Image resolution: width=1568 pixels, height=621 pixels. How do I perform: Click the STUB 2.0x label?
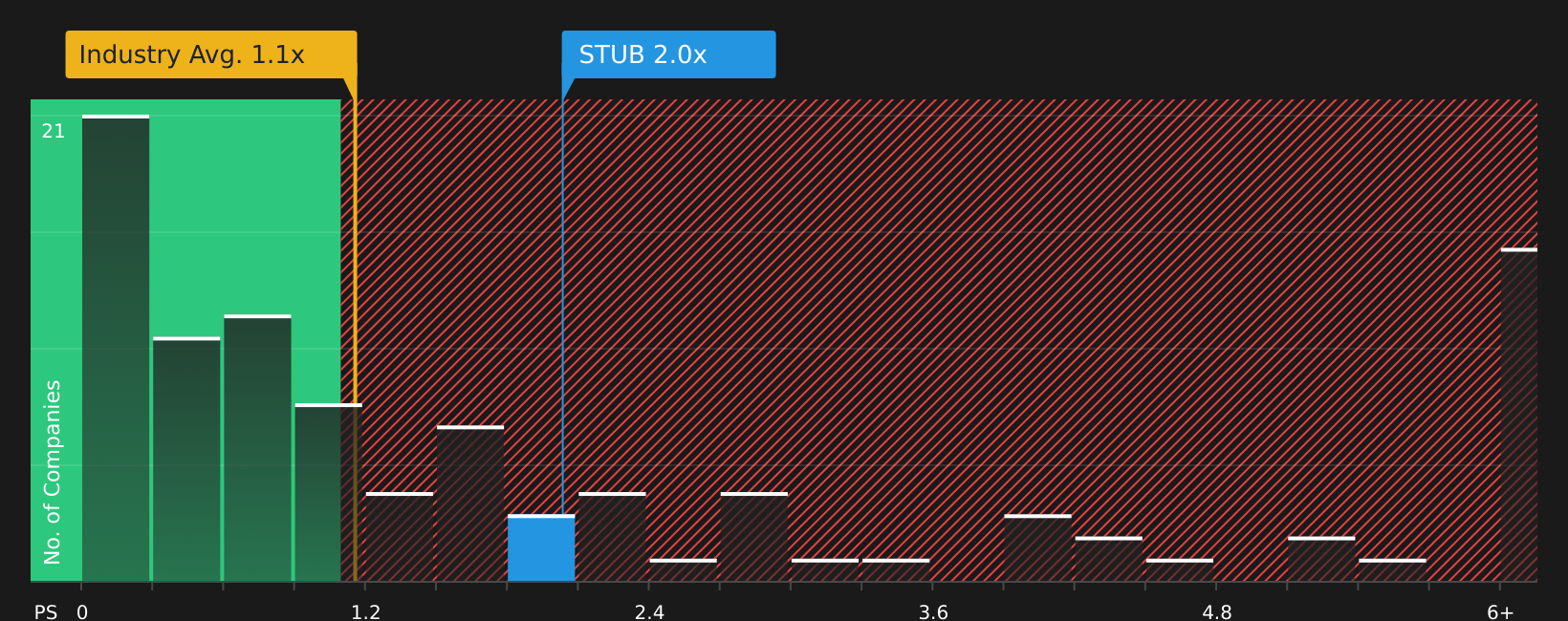pyautogui.click(x=668, y=54)
